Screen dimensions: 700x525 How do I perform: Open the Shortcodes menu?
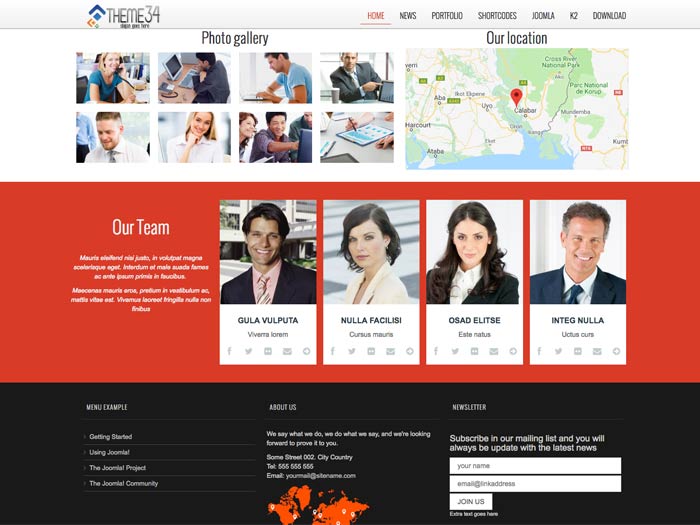(497, 16)
